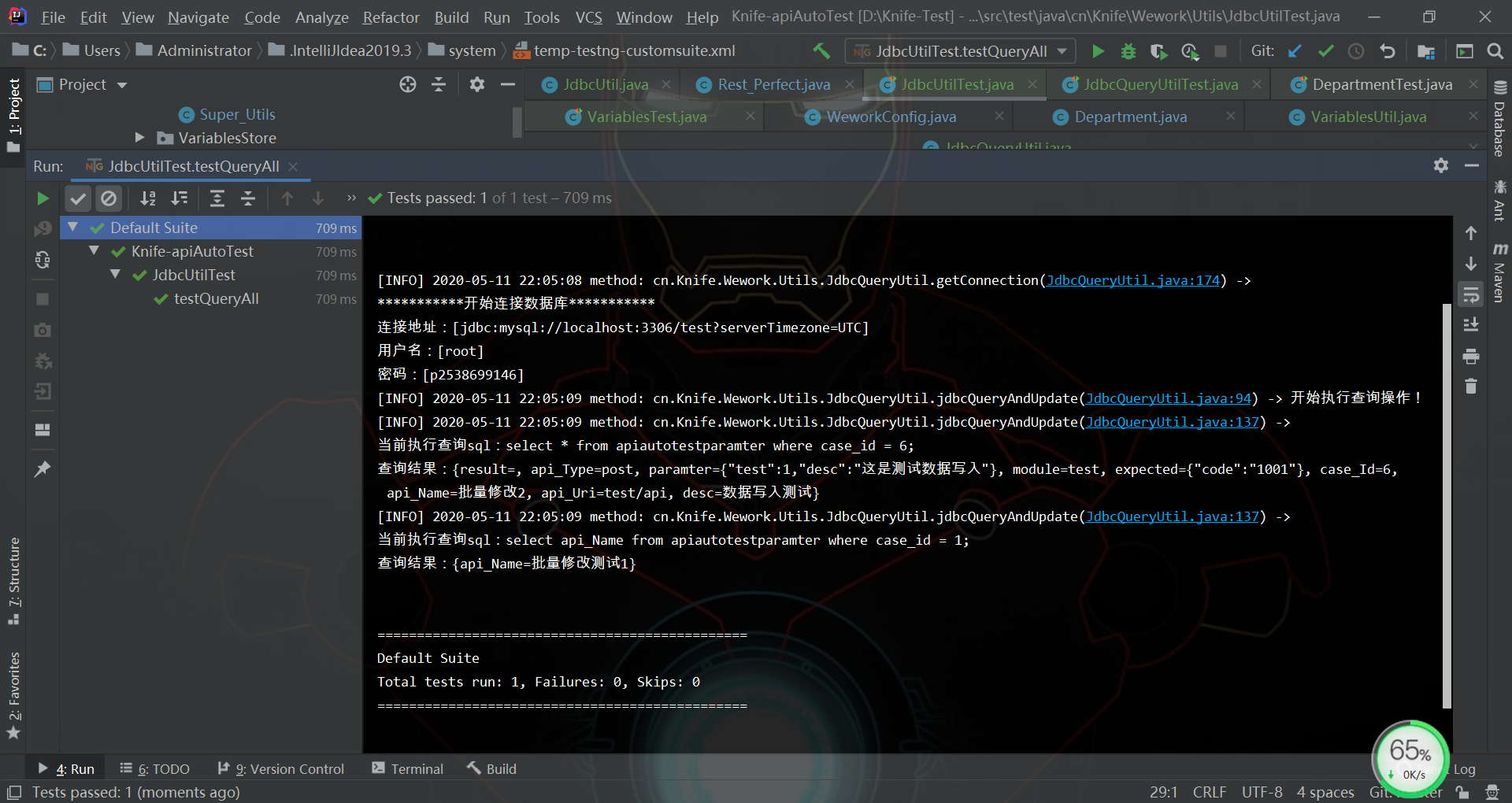Start debugging with the bug icon

1128,51
